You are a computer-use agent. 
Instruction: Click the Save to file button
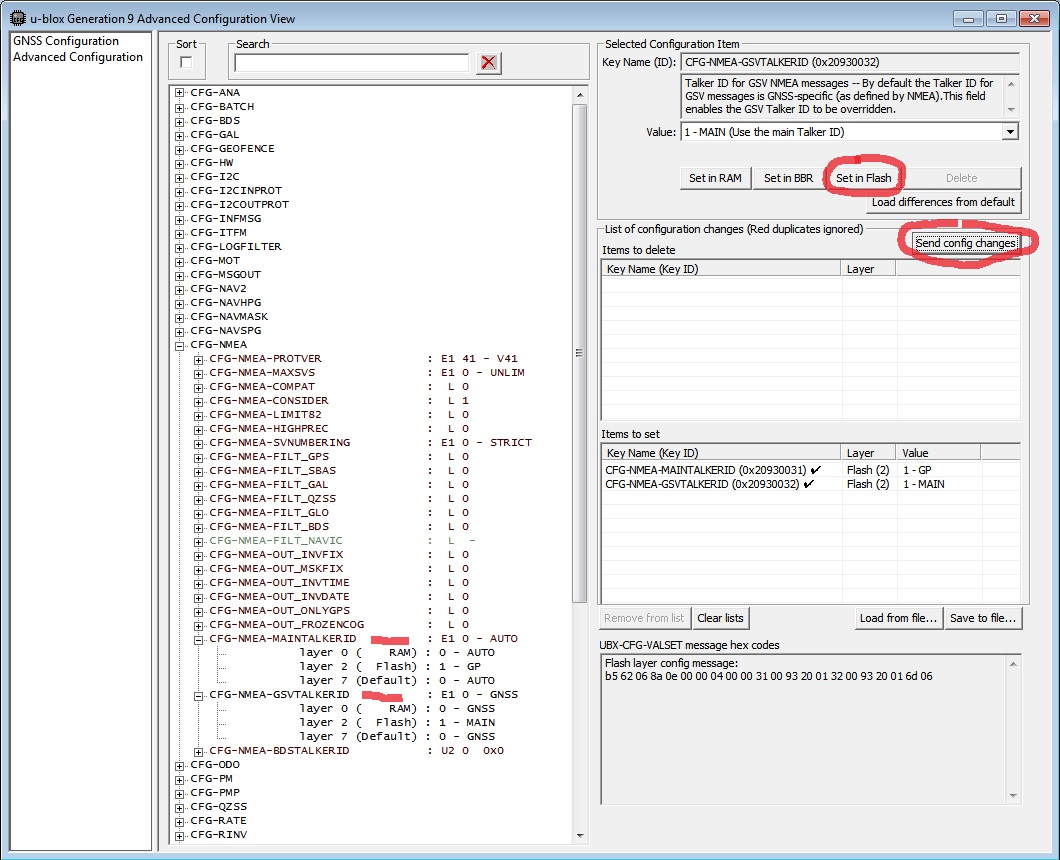(982, 618)
